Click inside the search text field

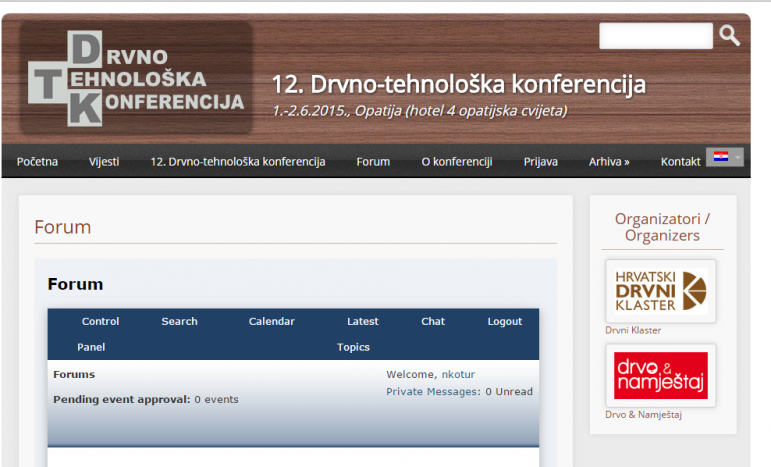point(655,36)
